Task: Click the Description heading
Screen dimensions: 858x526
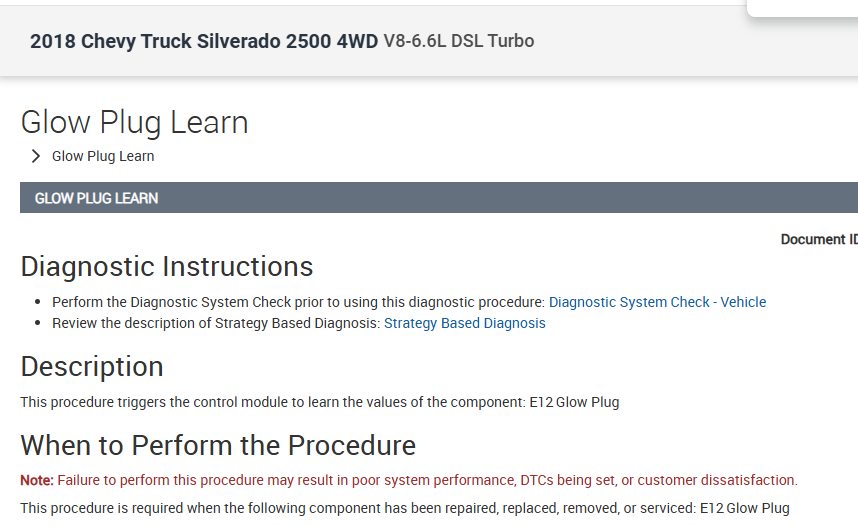Action: tap(92, 366)
